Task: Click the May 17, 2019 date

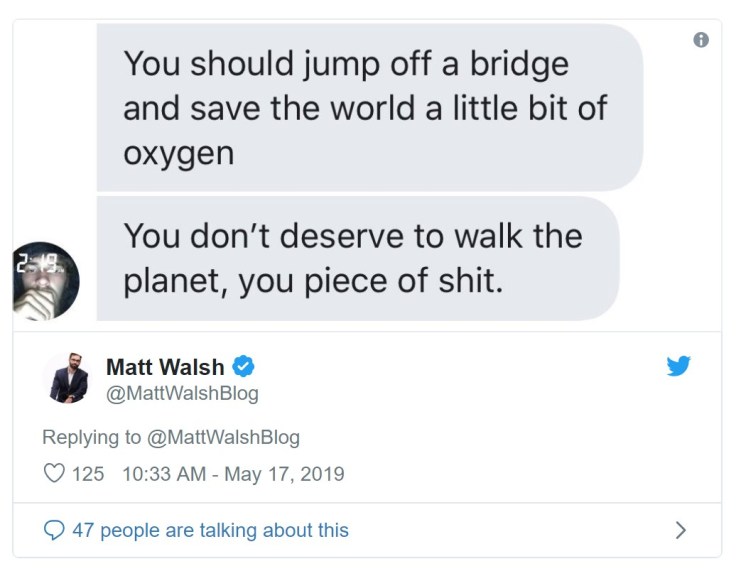Action: (284, 474)
